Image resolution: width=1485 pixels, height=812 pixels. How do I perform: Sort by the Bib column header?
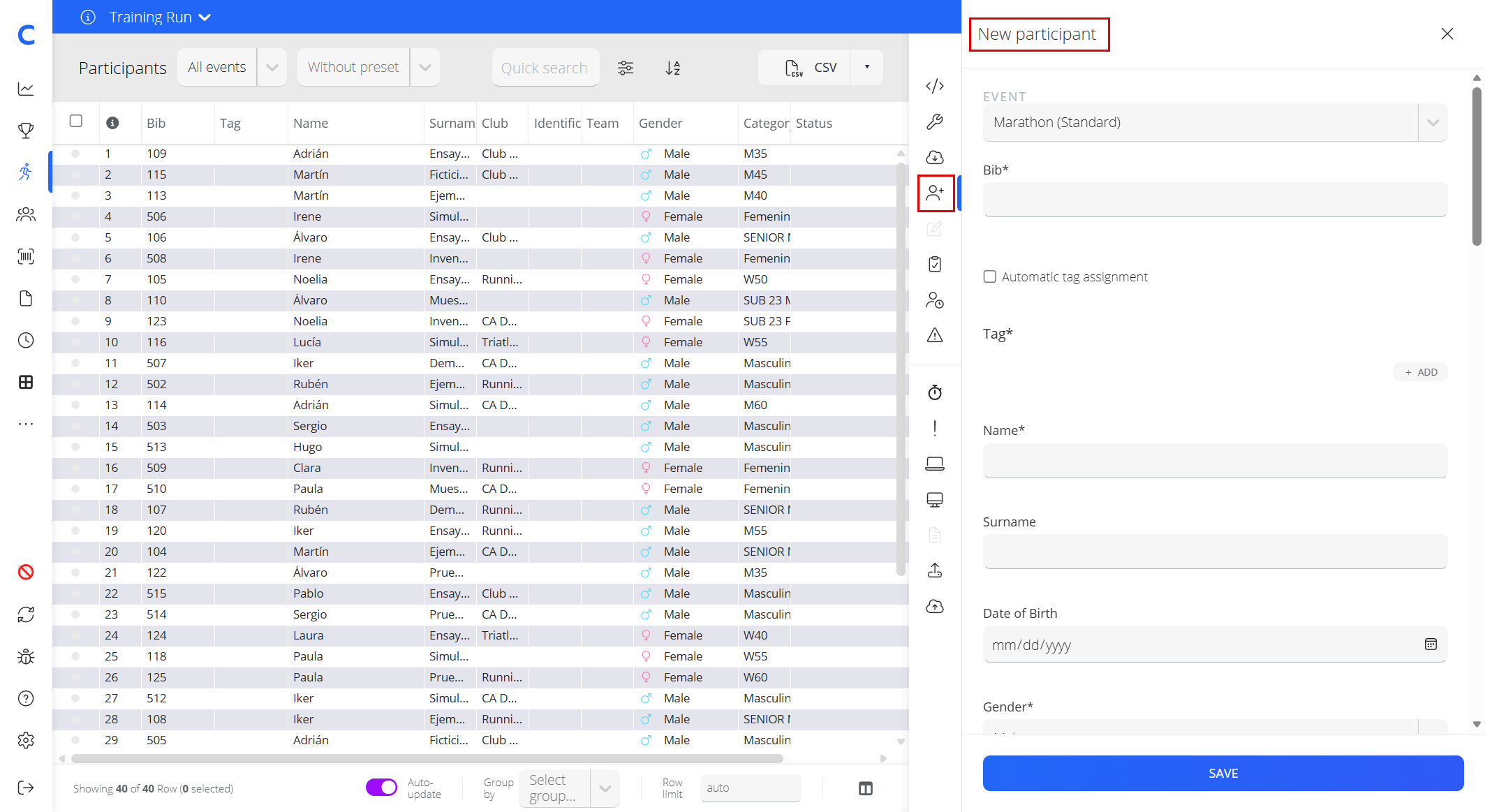pos(156,123)
